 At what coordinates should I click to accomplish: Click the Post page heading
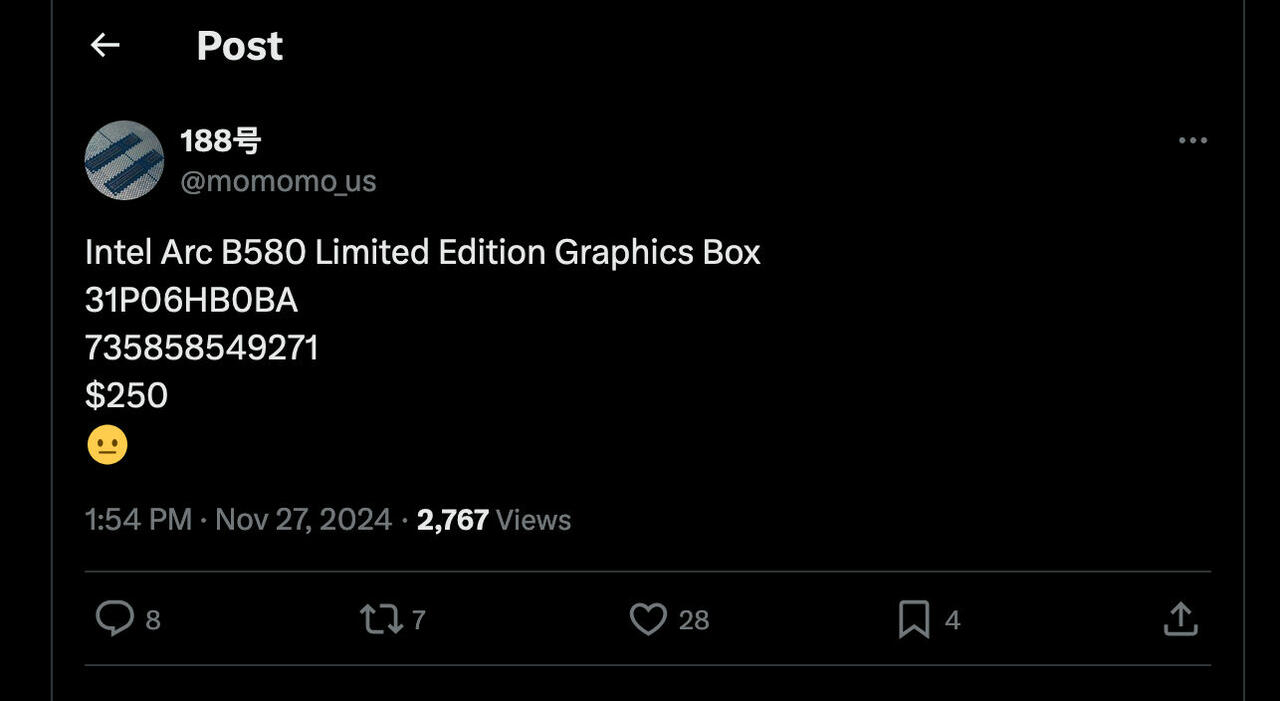240,46
